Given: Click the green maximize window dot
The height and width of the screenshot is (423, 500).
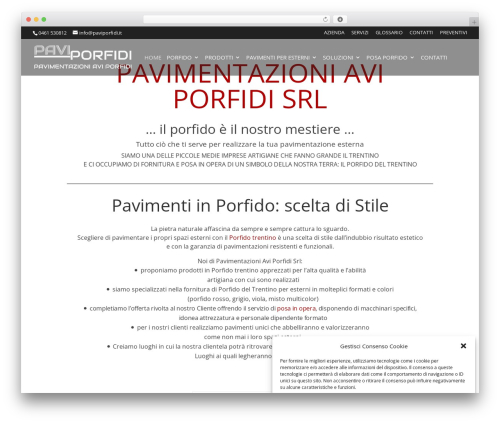Looking at the screenshot, I should tap(44, 19).
